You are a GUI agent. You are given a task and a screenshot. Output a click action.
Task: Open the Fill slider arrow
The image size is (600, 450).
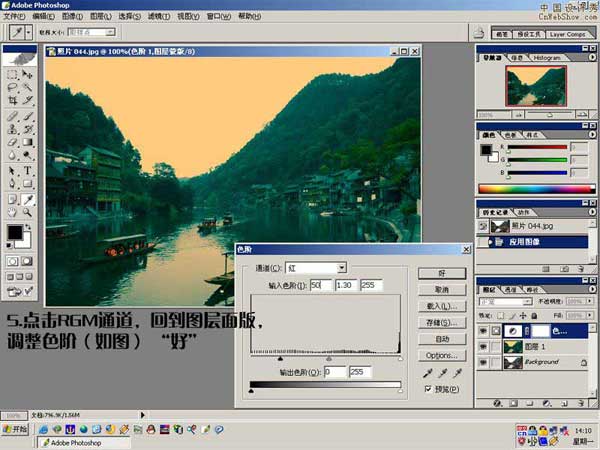(x=590, y=316)
